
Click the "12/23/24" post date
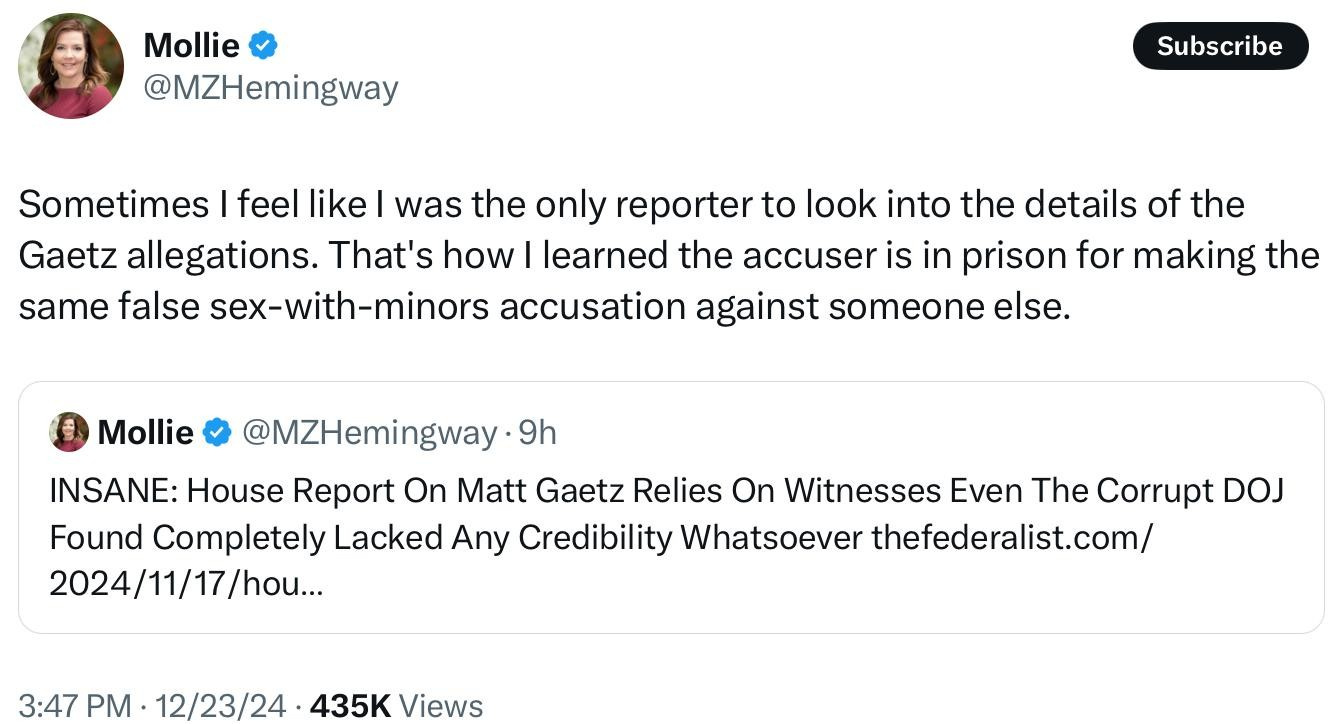coord(220,706)
